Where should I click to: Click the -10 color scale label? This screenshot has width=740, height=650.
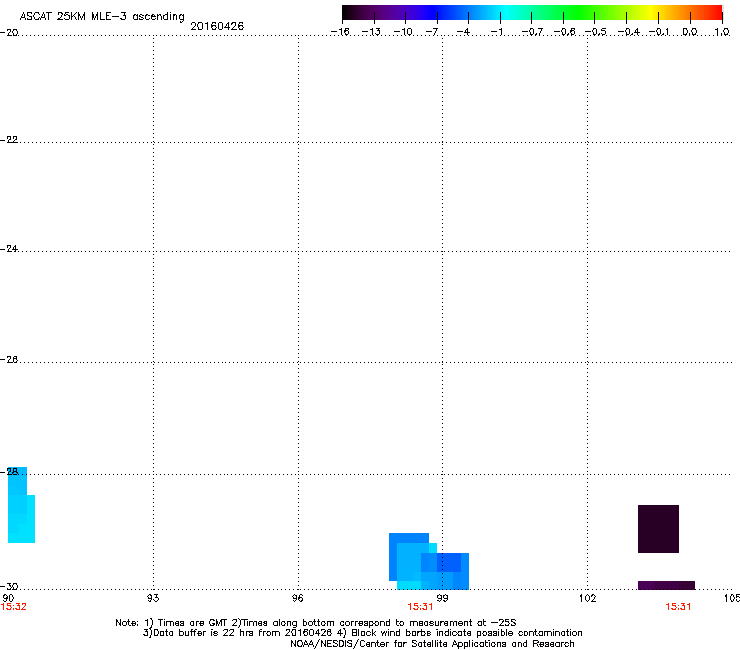[403, 32]
